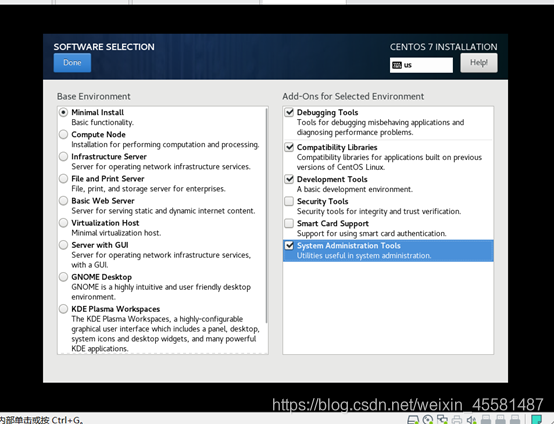Select Minimal Install base environment

point(63,112)
